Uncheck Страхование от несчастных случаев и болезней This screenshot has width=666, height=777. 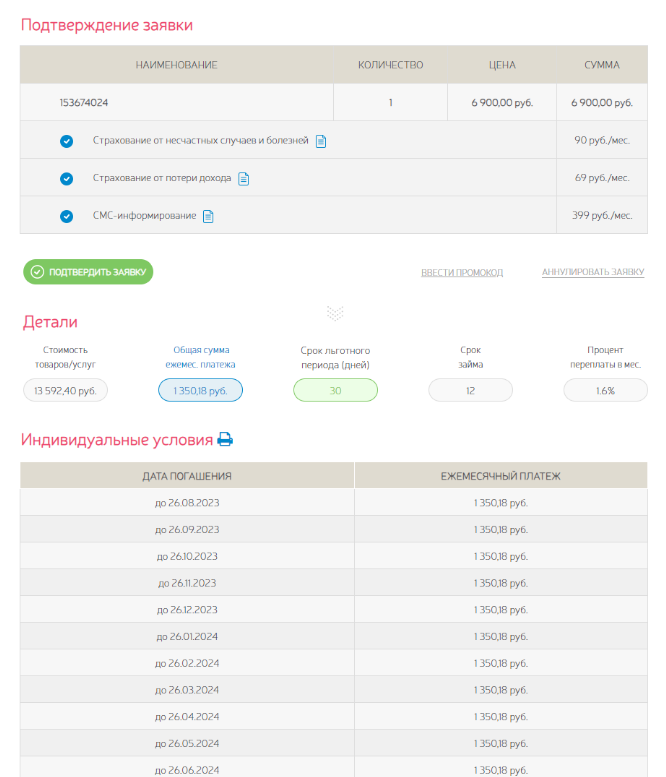click(x=66, y=141)
